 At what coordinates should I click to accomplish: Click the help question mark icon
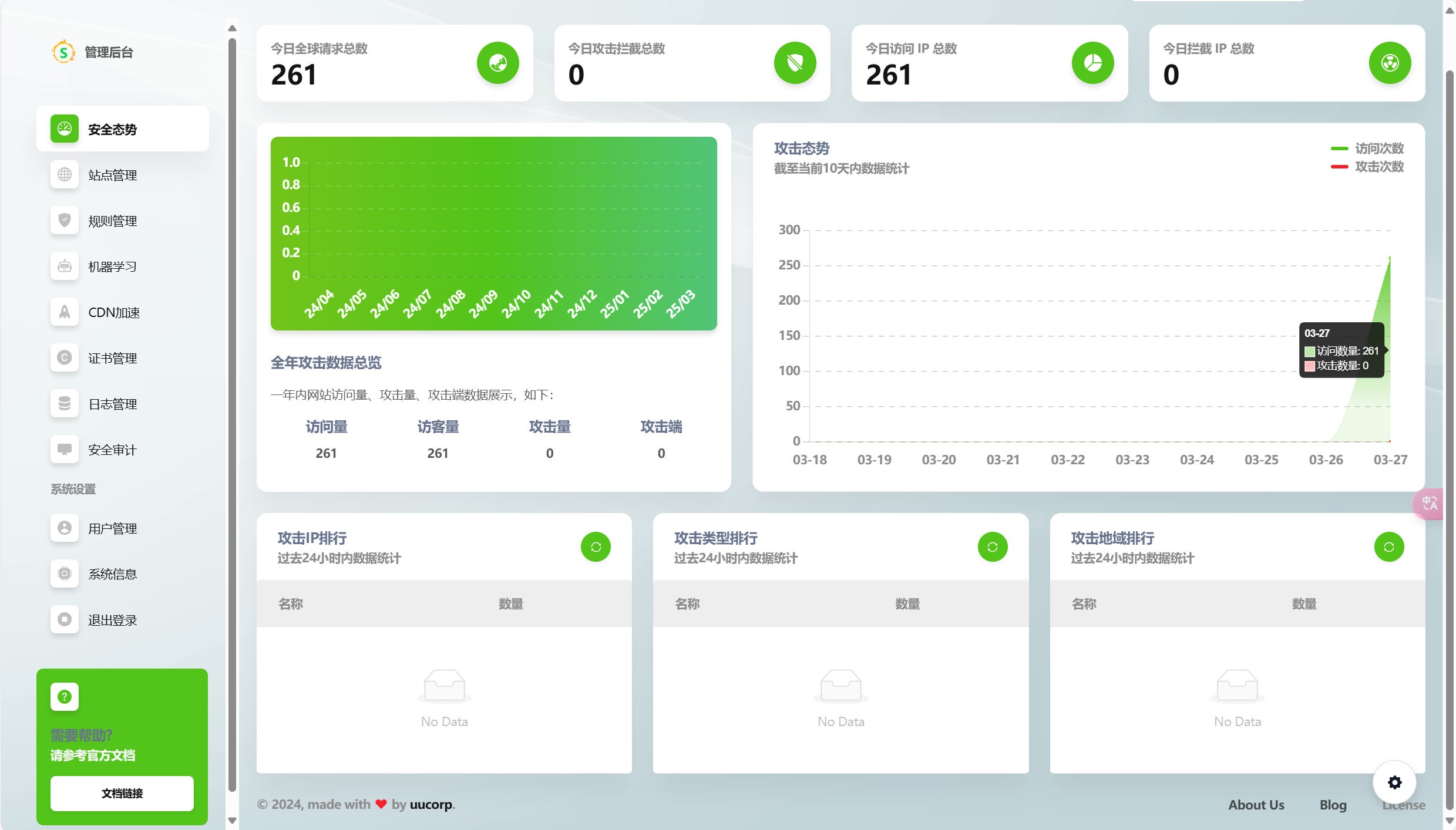[x=65, y=697]
